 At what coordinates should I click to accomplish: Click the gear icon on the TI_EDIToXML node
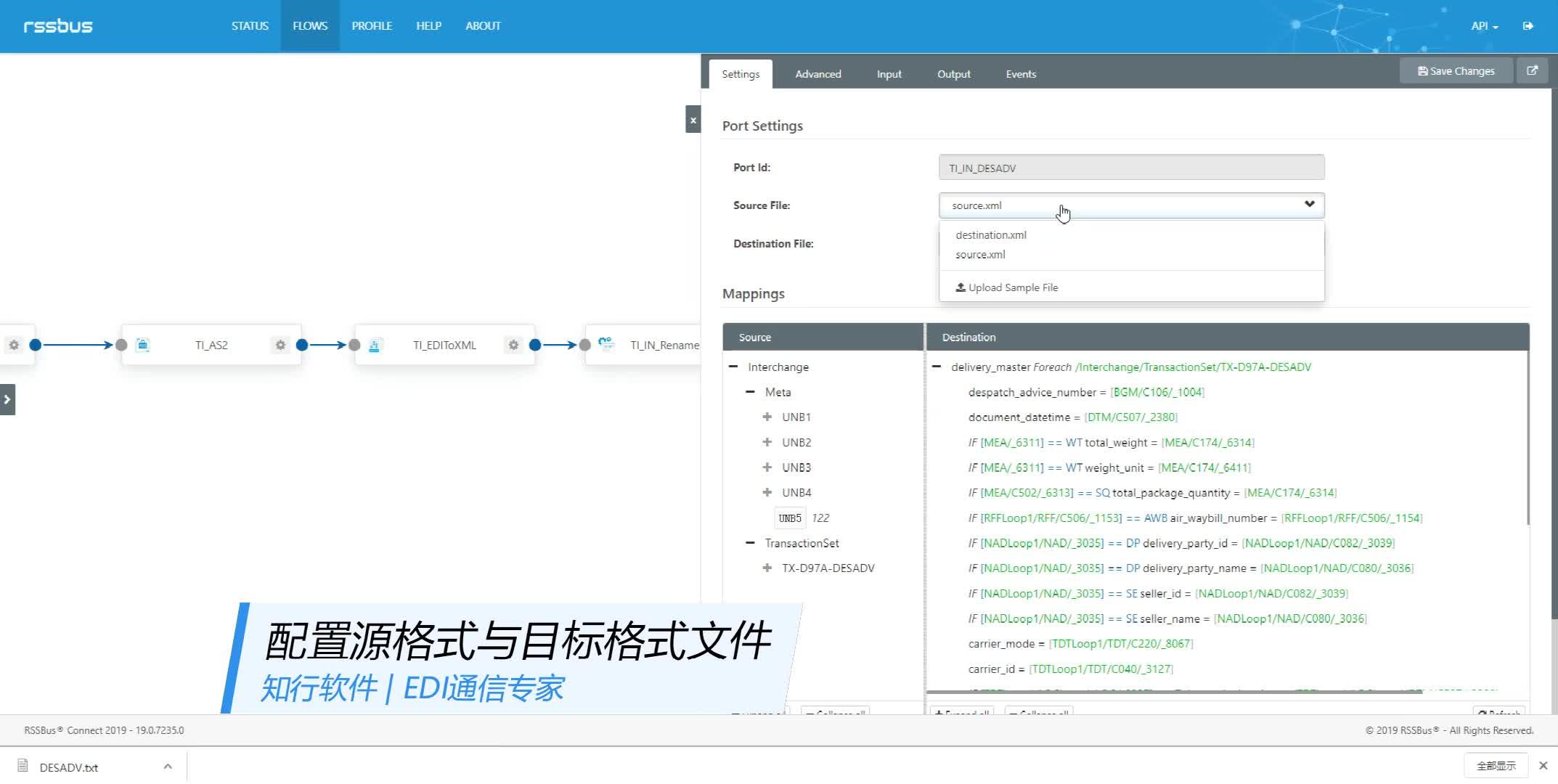tap(514, 345)
